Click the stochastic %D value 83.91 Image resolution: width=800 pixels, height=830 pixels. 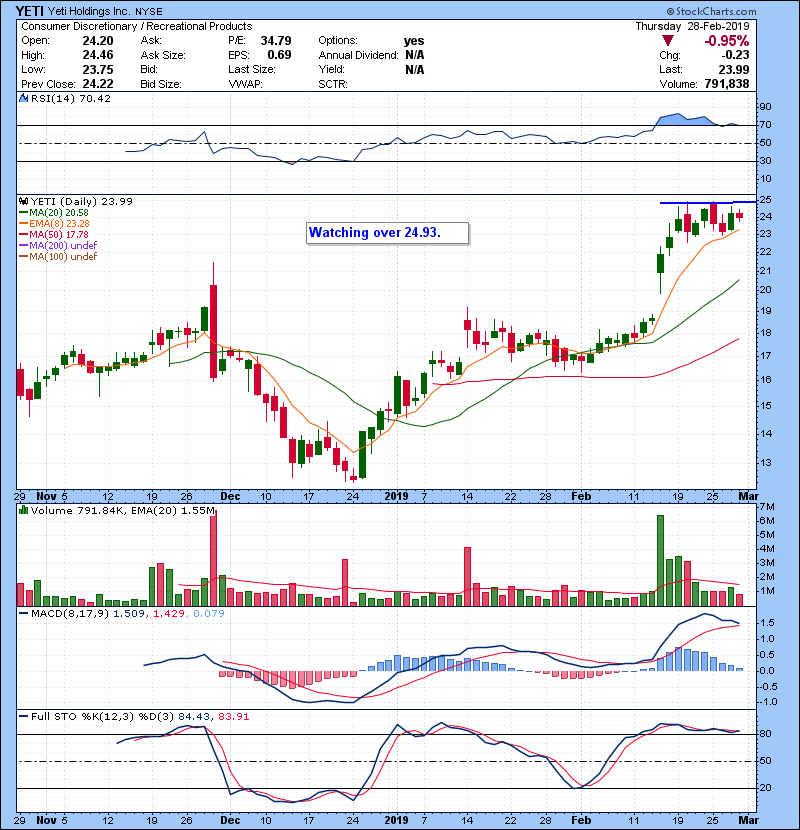coord(233,717)
